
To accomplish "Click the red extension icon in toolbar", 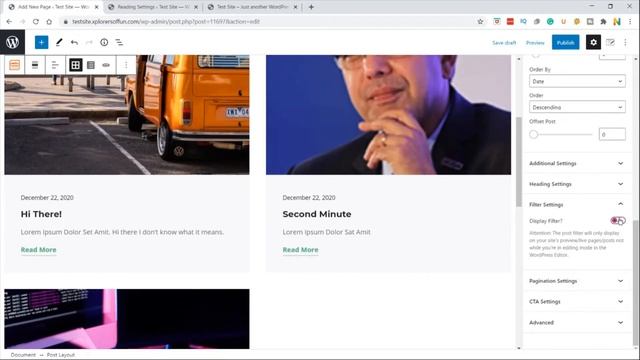I will click(510, 22).
